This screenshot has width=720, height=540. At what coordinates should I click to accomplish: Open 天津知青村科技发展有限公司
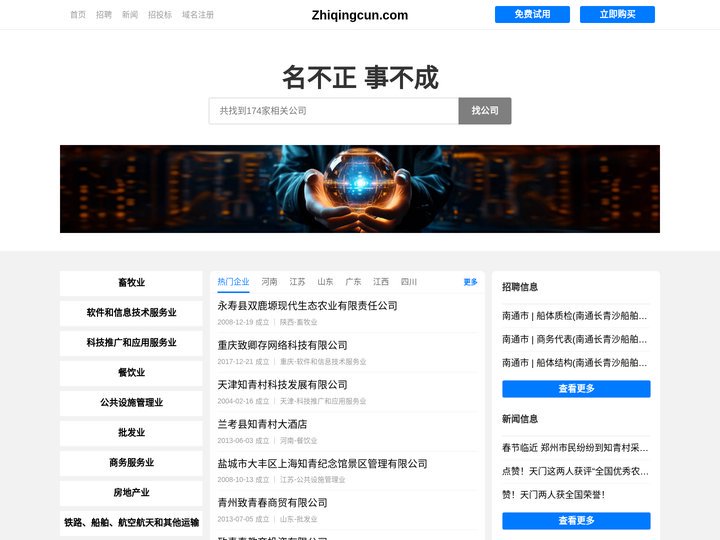tap(282, 385)
